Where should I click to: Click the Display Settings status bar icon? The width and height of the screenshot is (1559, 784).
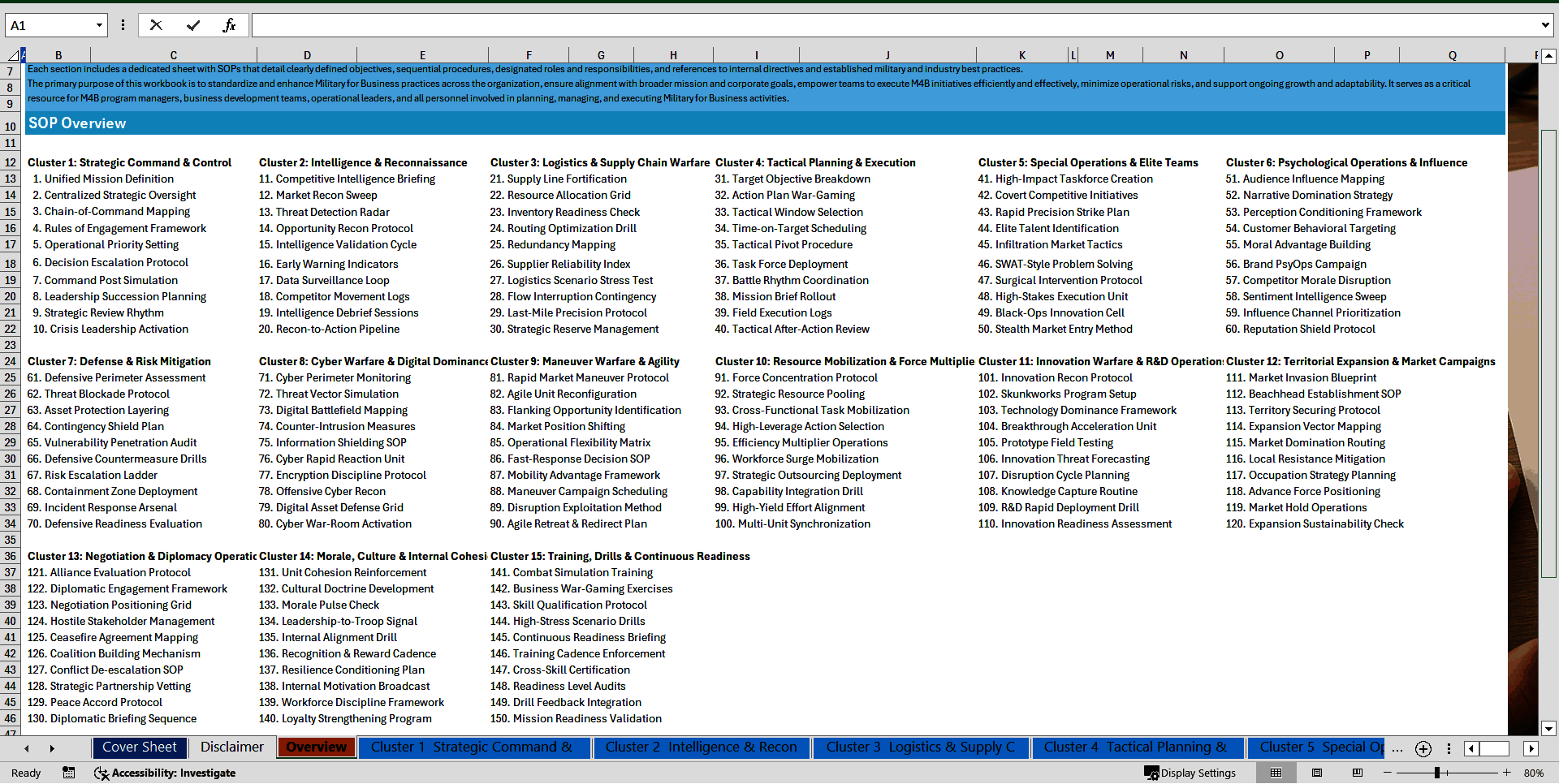pyautogui.click(x=1190, y=773)
